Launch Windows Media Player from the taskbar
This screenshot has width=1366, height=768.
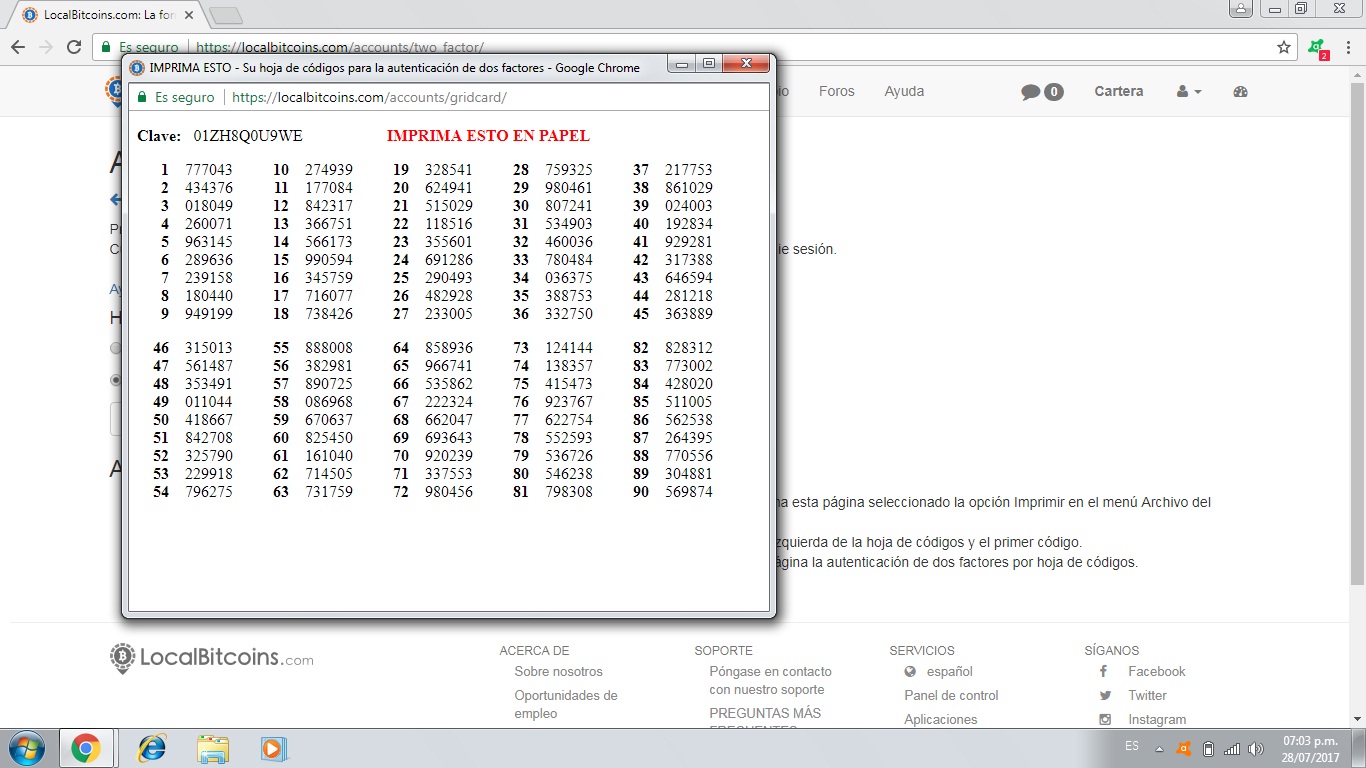click(x=272, y=748)
